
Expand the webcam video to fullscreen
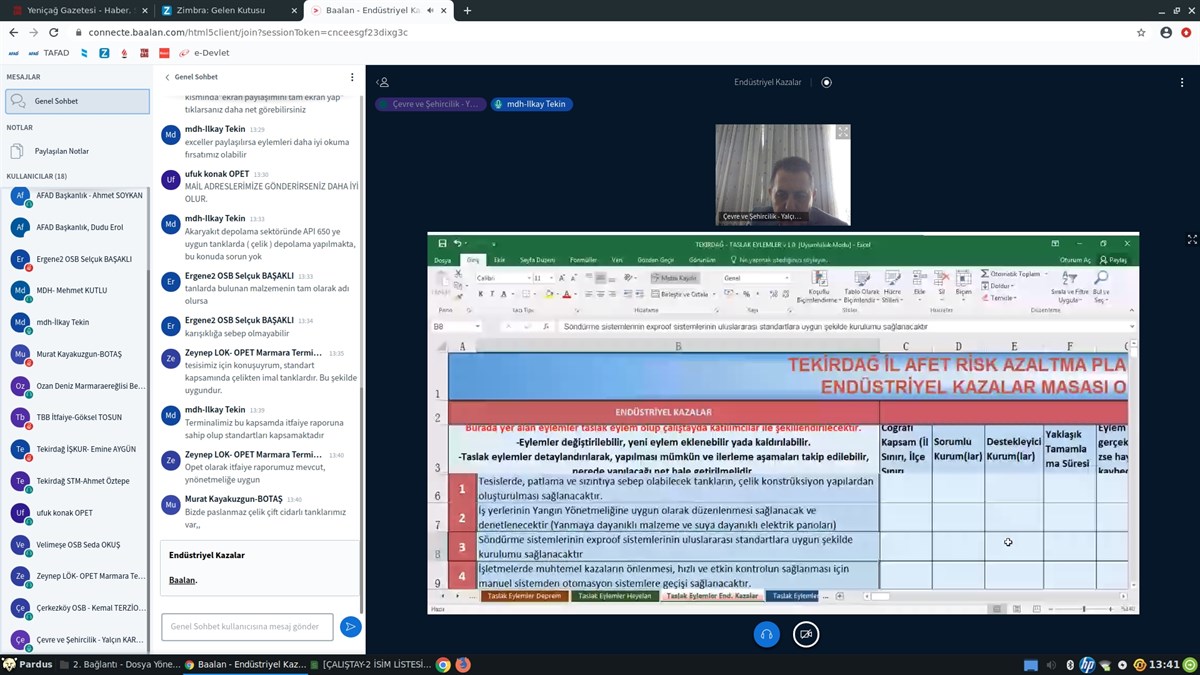coord(843,131)
